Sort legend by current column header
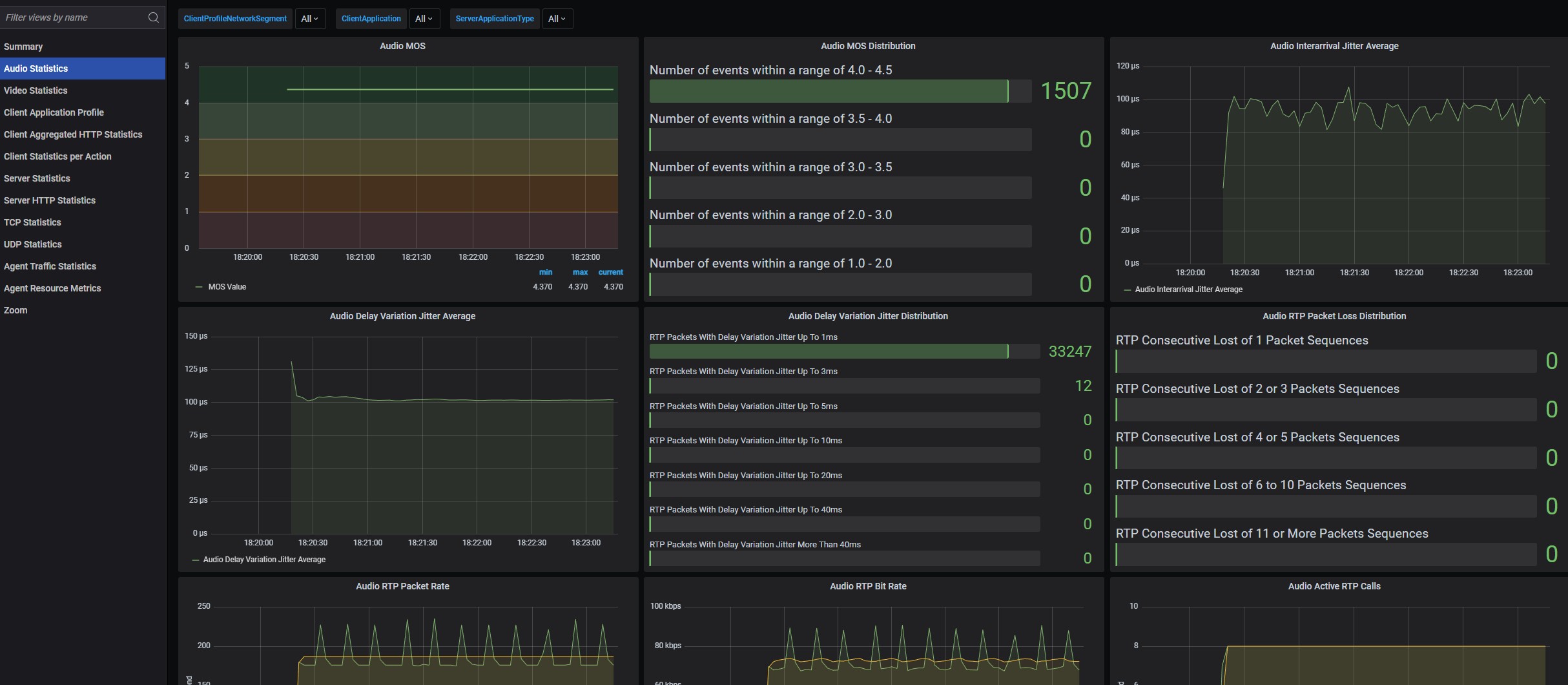Screen dimensions: 1568x685 [x=610, y=272]
